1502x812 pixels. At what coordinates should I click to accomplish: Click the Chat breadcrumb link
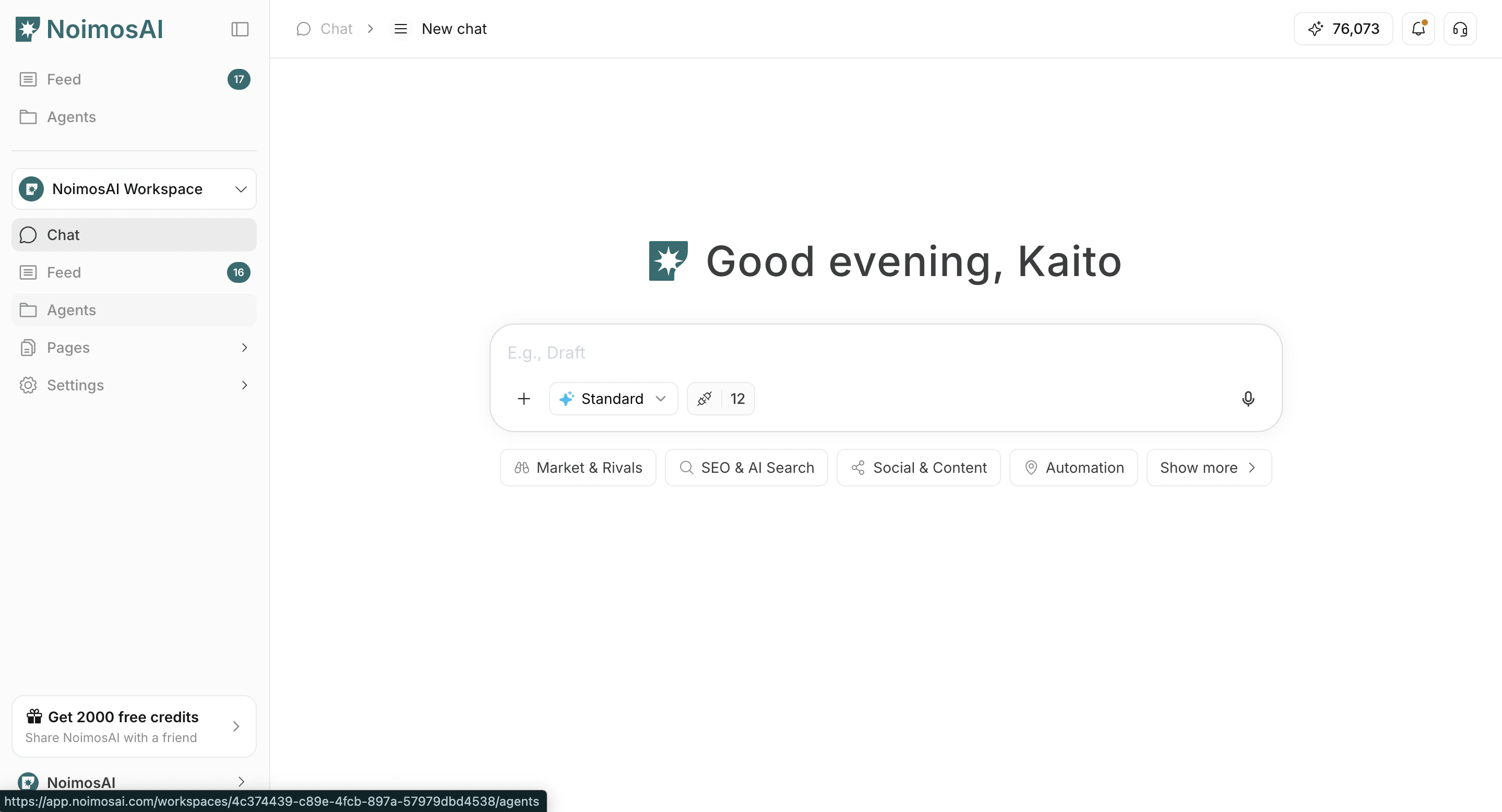point(337,29)
